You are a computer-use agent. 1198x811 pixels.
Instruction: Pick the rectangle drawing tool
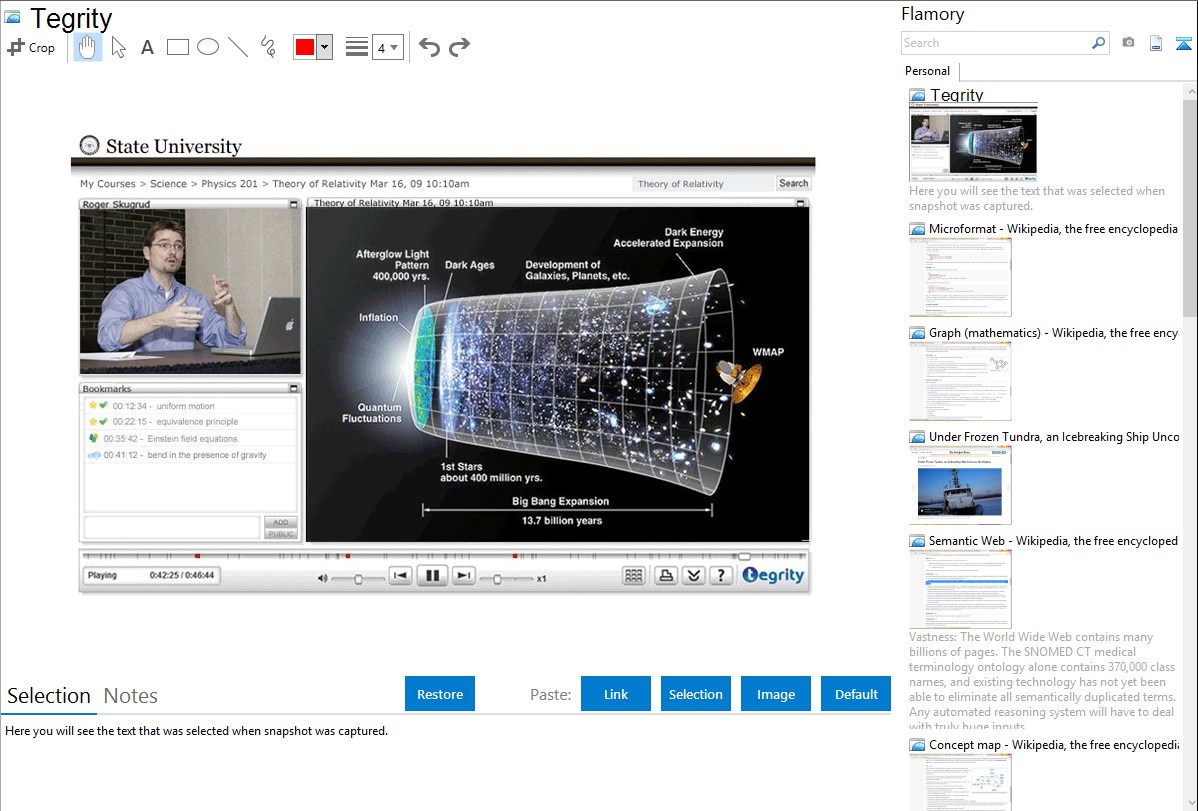point(177,47)
